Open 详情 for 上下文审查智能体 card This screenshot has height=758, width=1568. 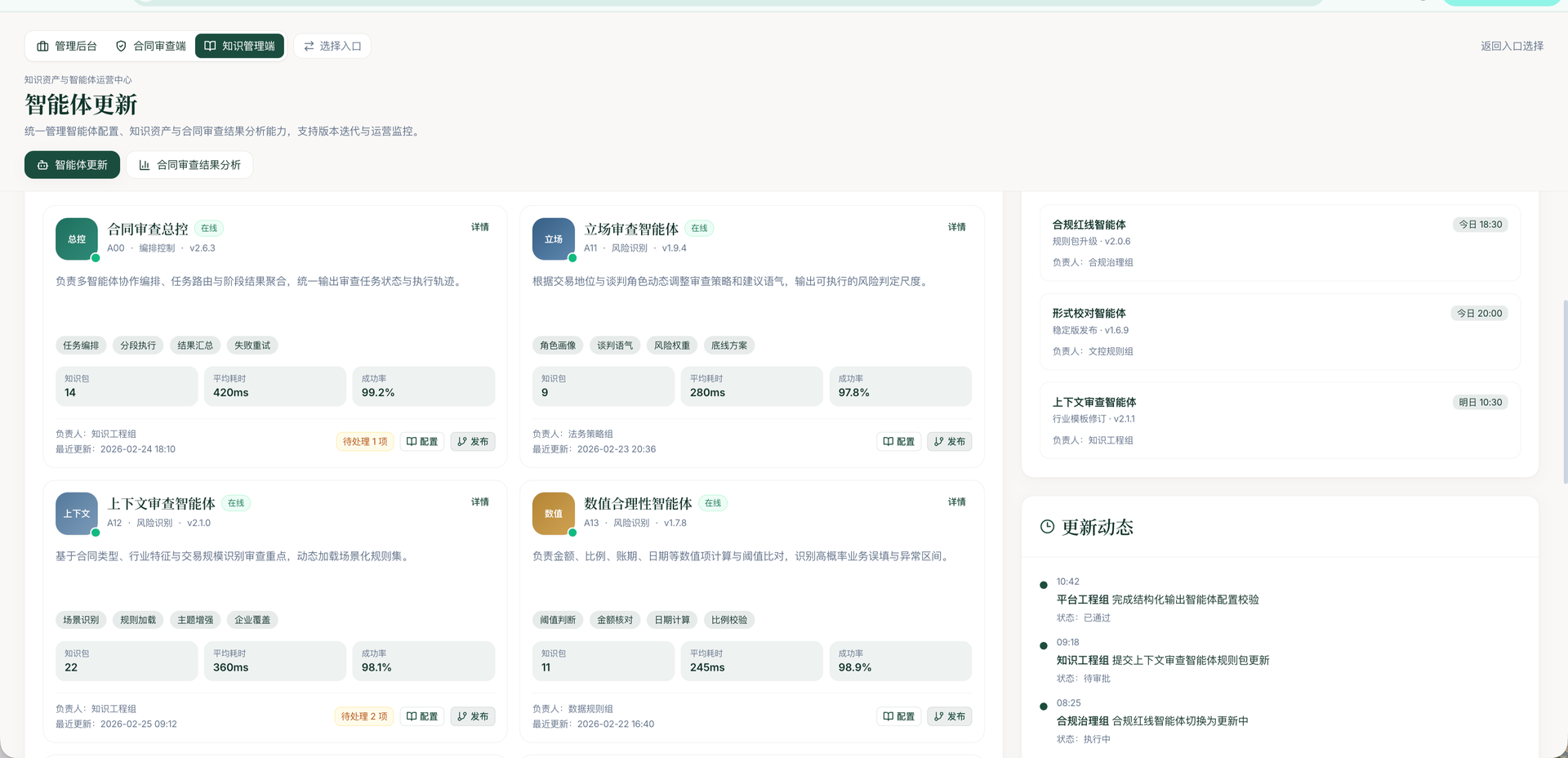[480, 502]
